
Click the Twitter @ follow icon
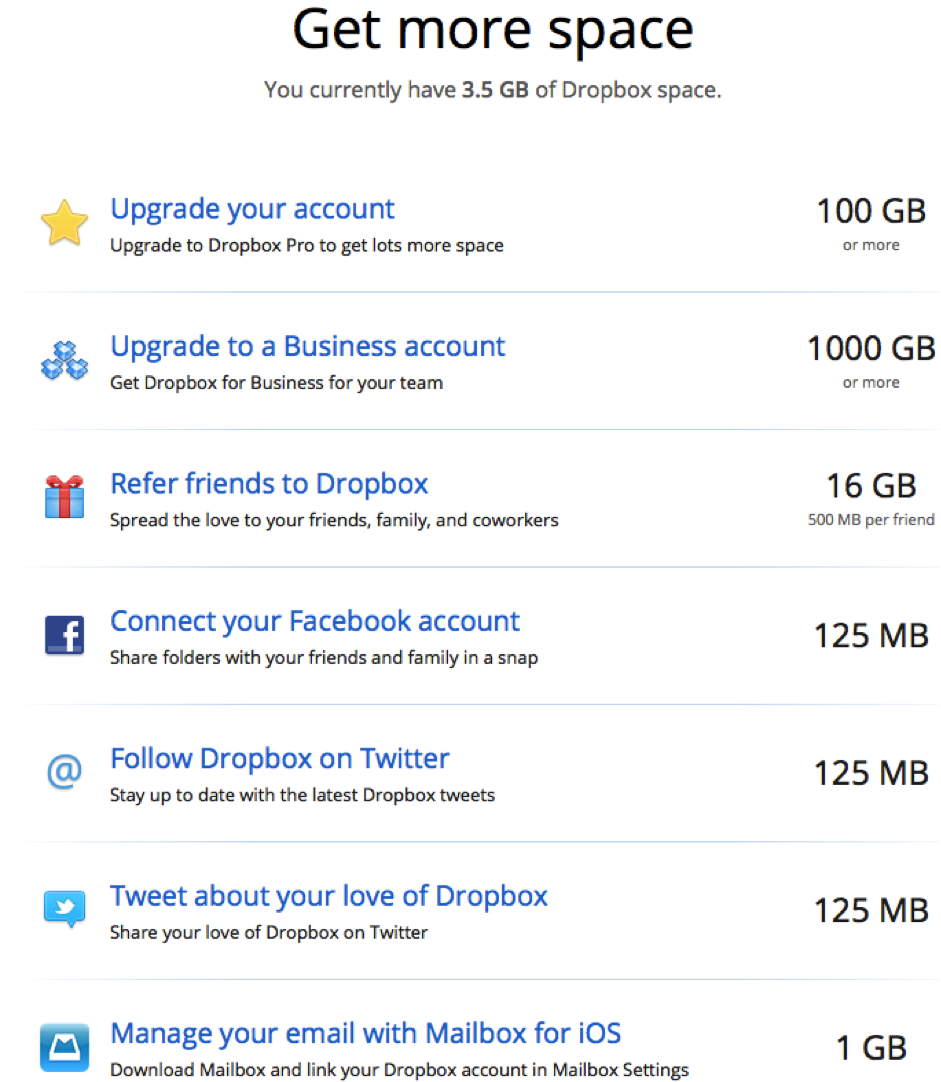tap(64, 771)
